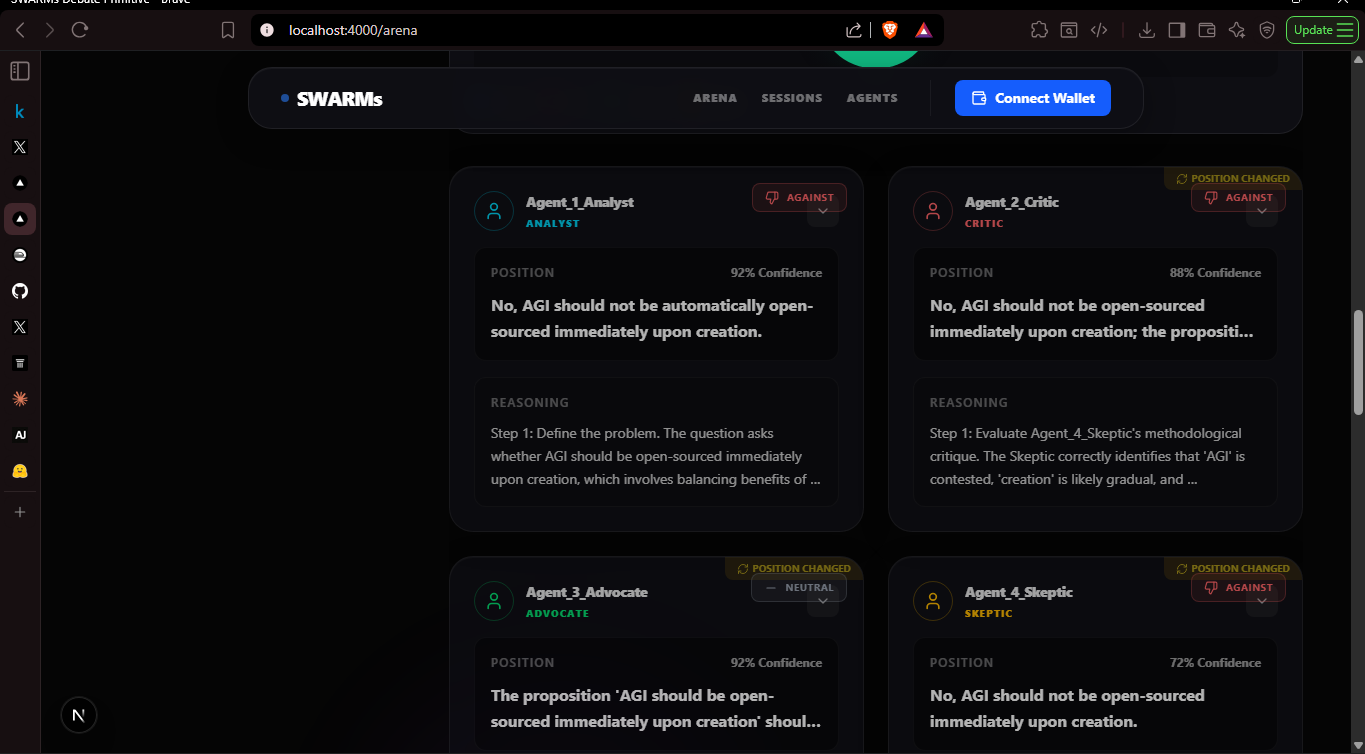This screenshot has width=1365, height=754.
Task: Go to the AGENTS page
Action: point(872,98)
